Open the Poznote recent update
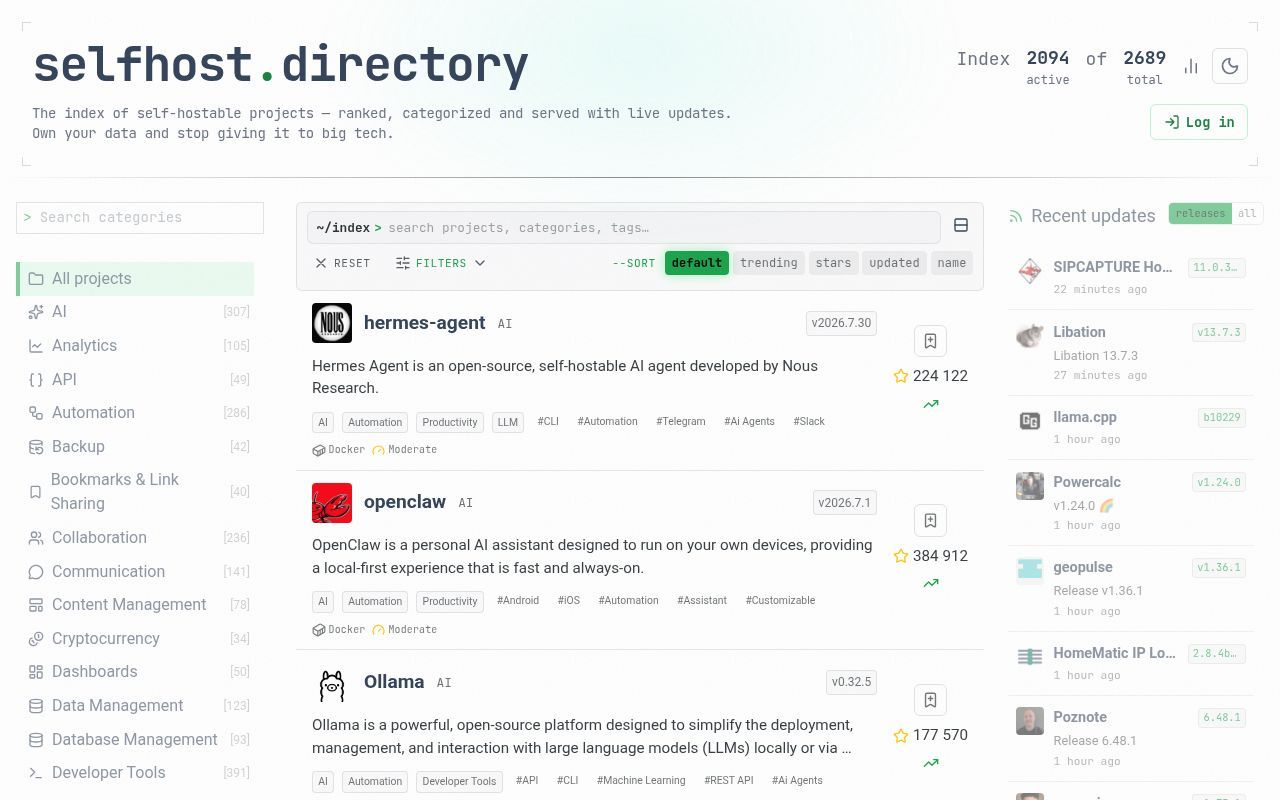 click(1130, 738)
